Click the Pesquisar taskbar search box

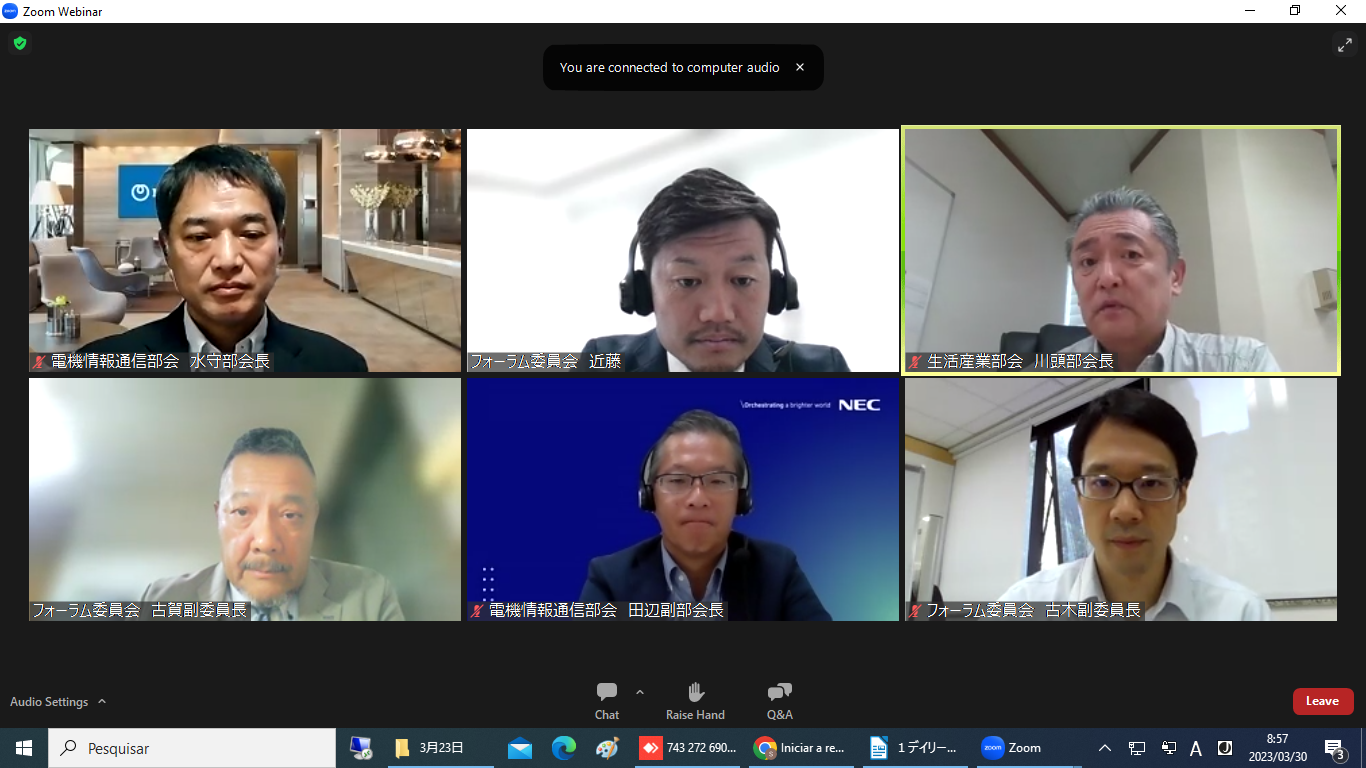pyautogui.click(x=192, y=748)
